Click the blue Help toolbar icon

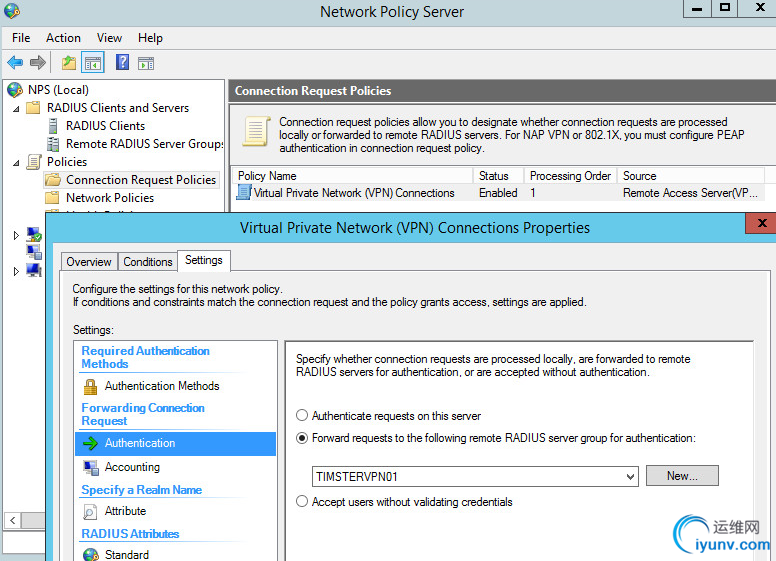click(x=122, y=63)
